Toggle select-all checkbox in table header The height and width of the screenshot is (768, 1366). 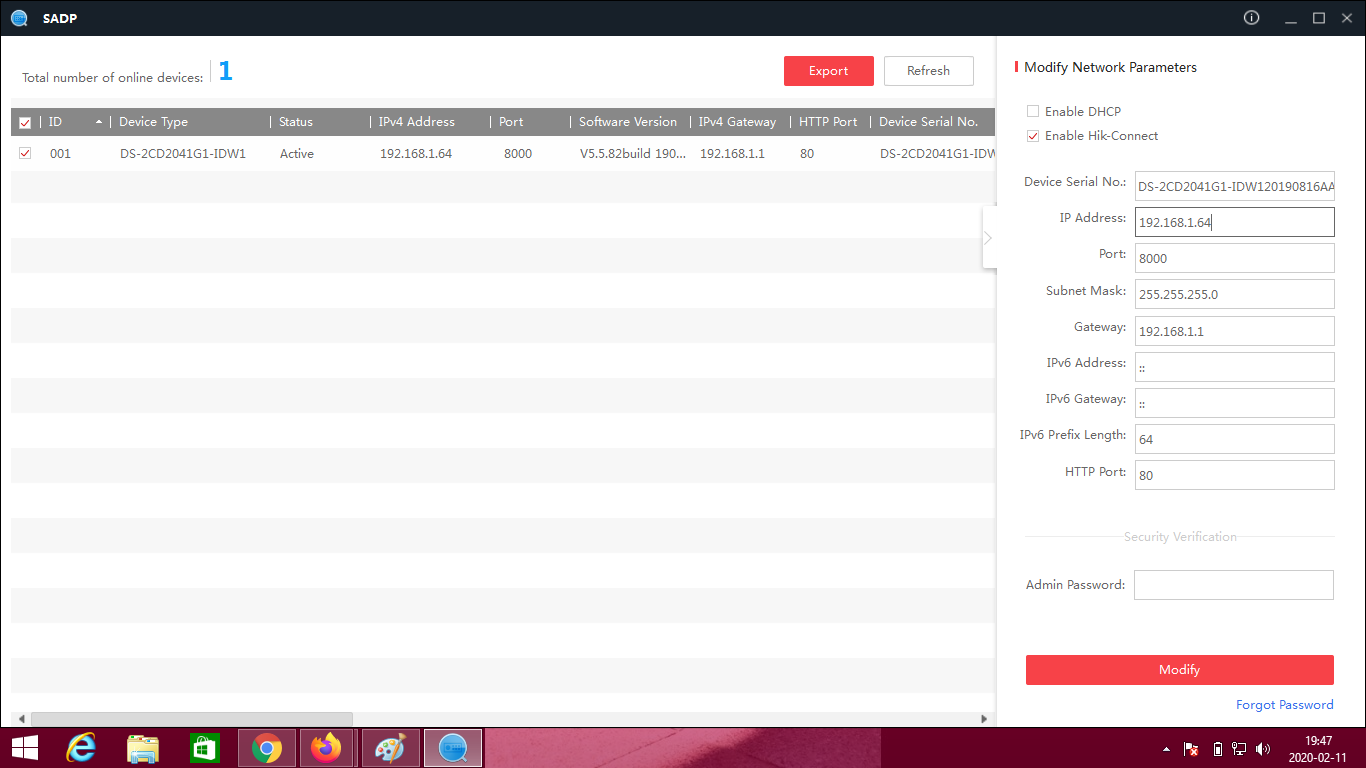[25, 123]
